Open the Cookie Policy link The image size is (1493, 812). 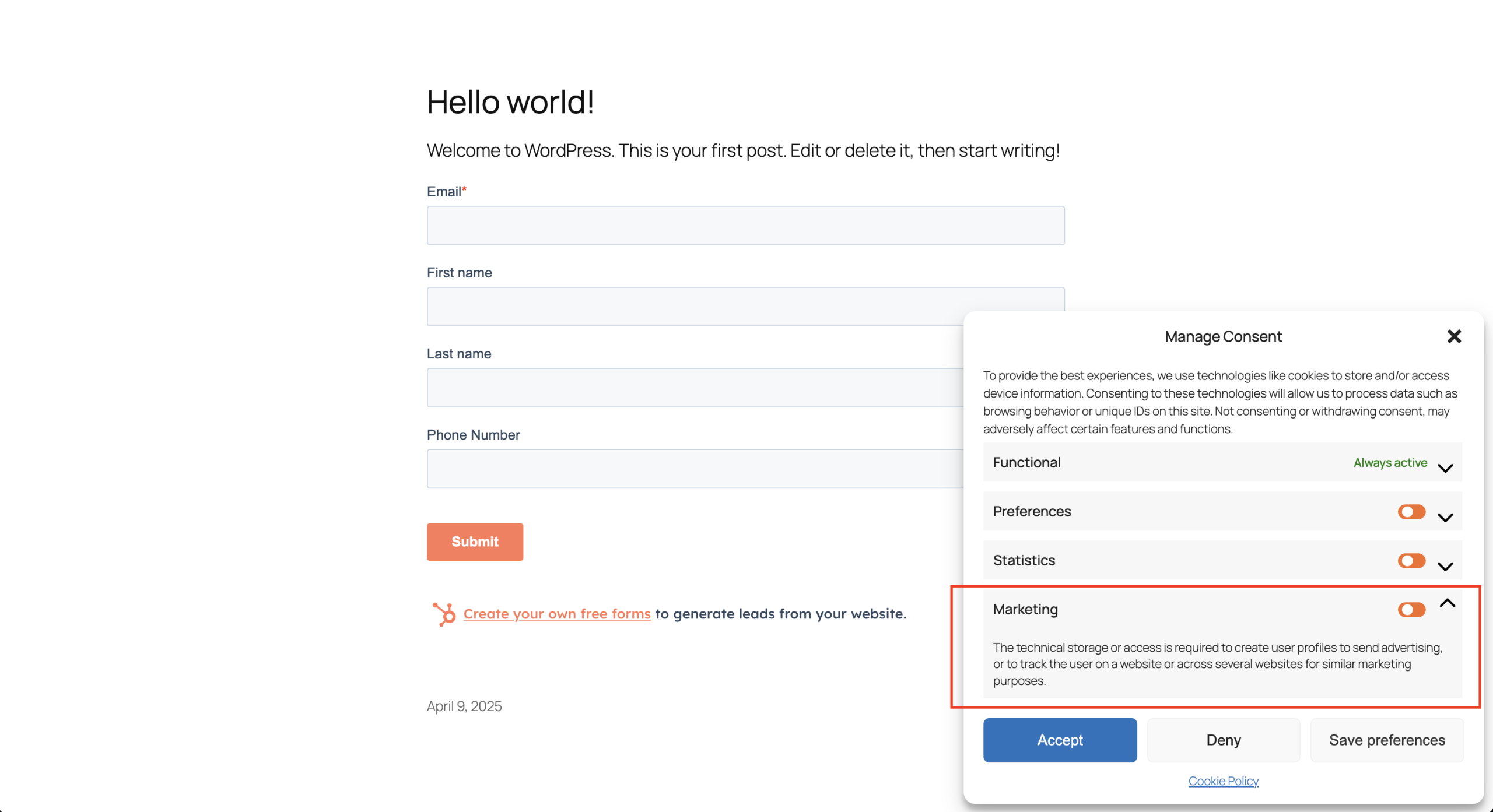[1224, 781]
